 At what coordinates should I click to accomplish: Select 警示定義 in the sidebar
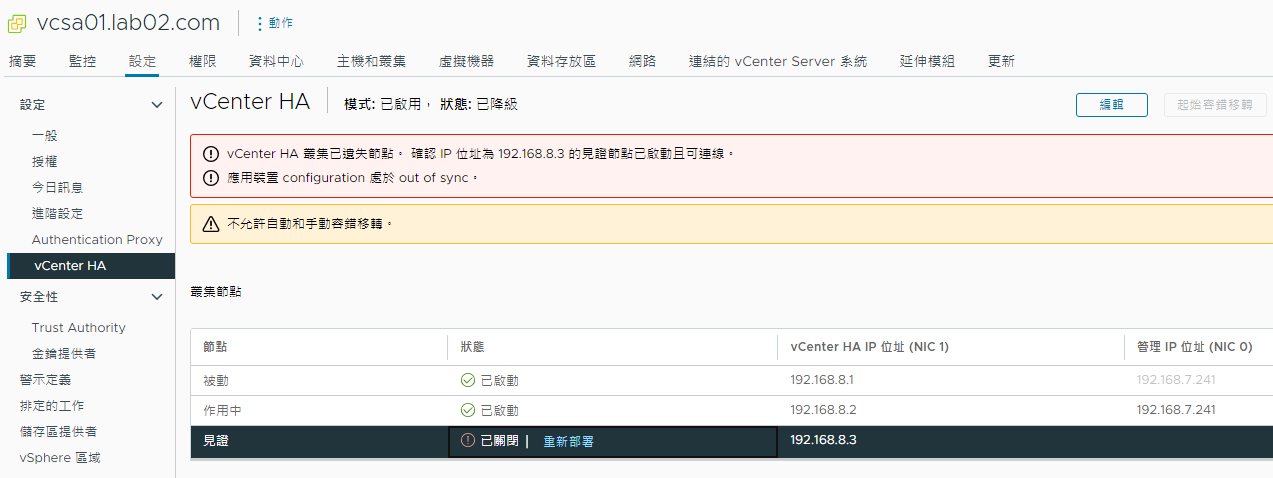46,380
